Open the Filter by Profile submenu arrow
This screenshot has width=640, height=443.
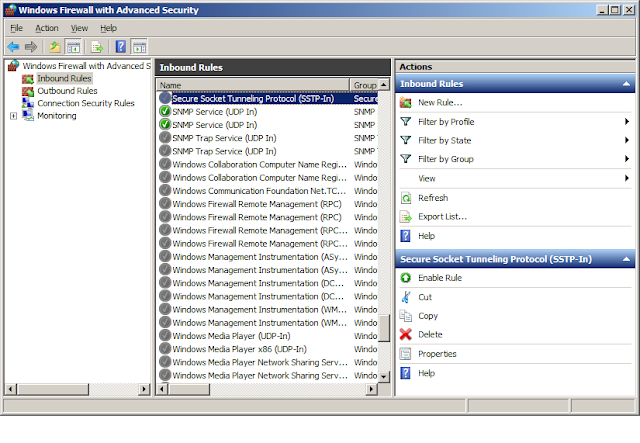click(627, 122)
